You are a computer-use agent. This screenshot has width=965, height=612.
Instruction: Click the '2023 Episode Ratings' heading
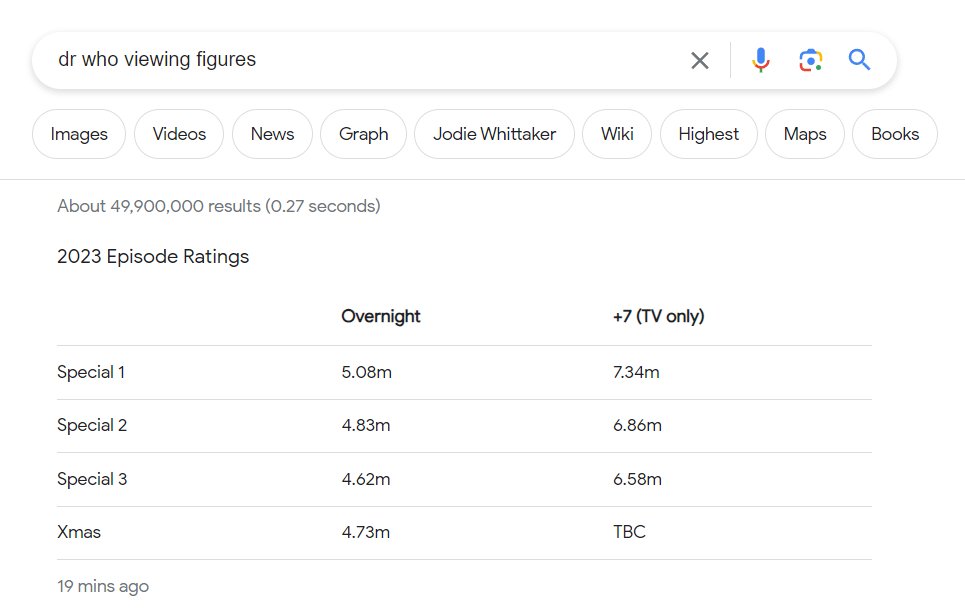click(153, 256)
